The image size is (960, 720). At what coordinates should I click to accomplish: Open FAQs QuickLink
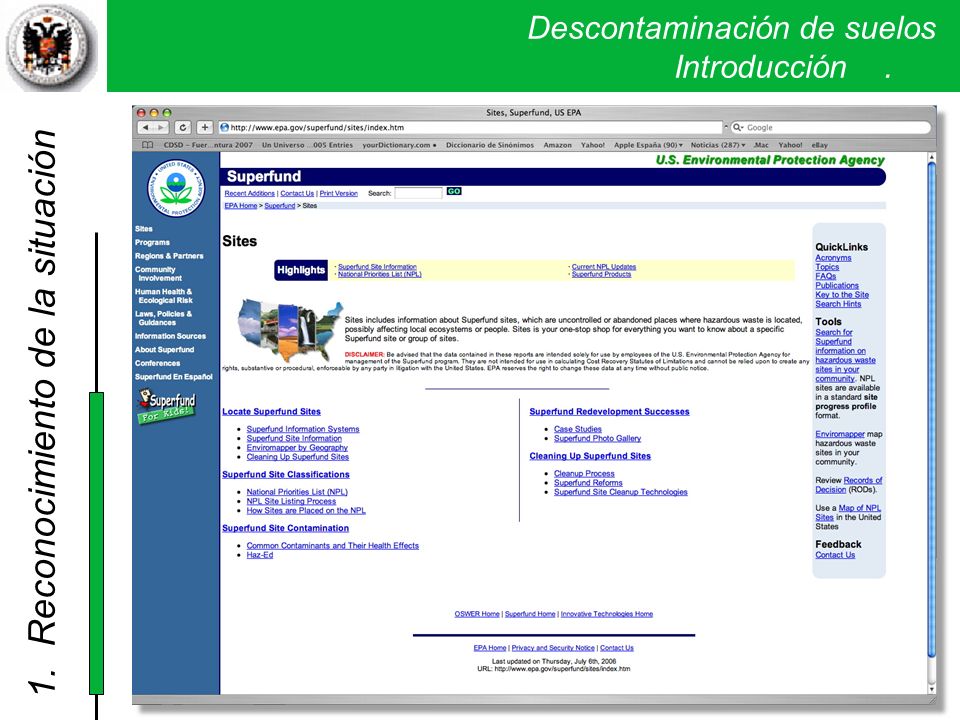pos(825,276)
